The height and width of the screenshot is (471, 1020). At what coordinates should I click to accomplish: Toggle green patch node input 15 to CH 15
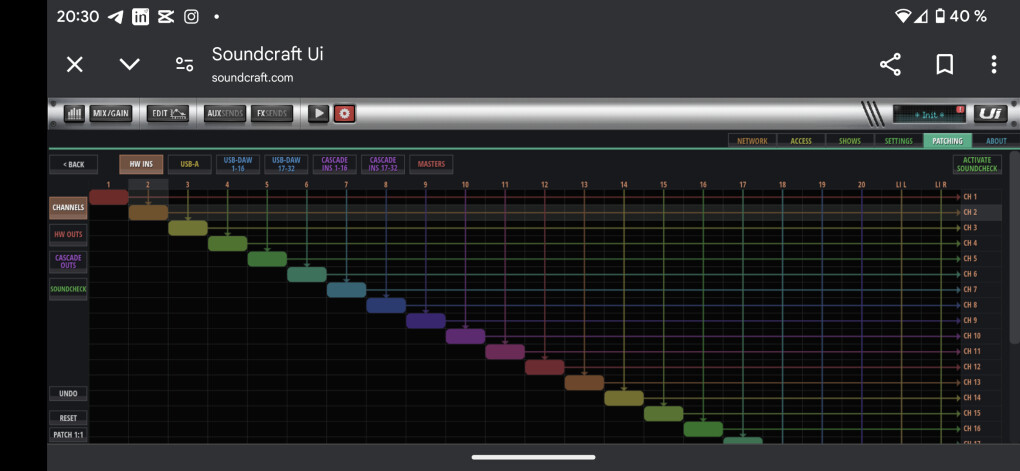pos(664,414)
